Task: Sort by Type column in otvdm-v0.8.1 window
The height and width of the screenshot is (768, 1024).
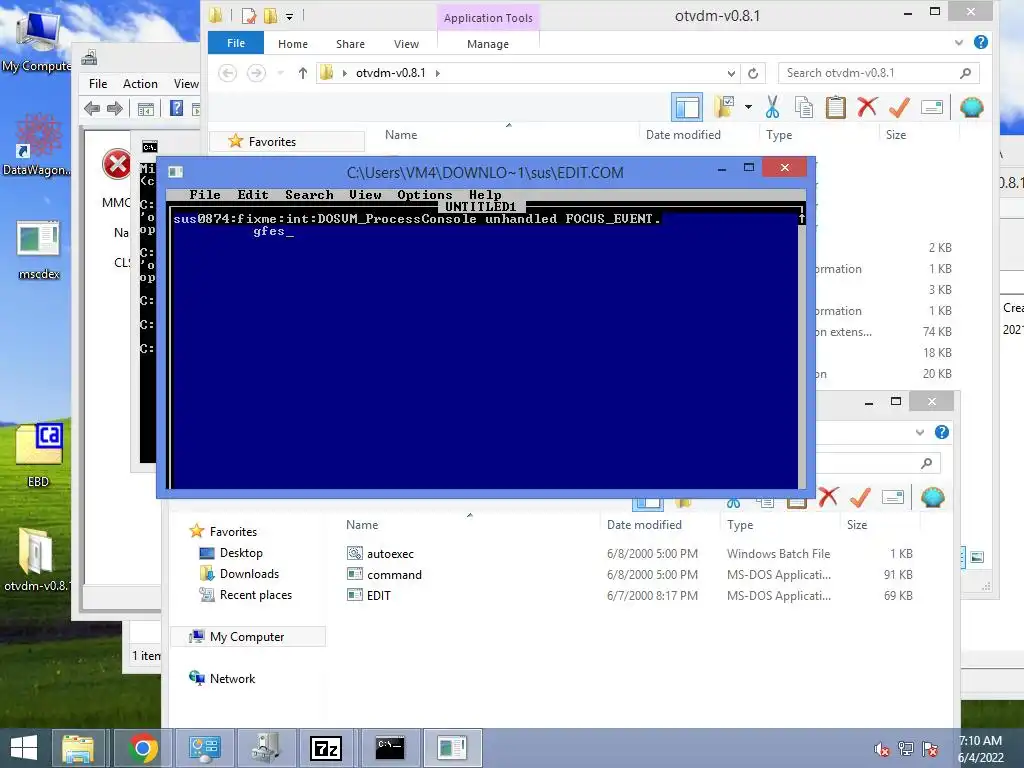Action: coord(779,135)
